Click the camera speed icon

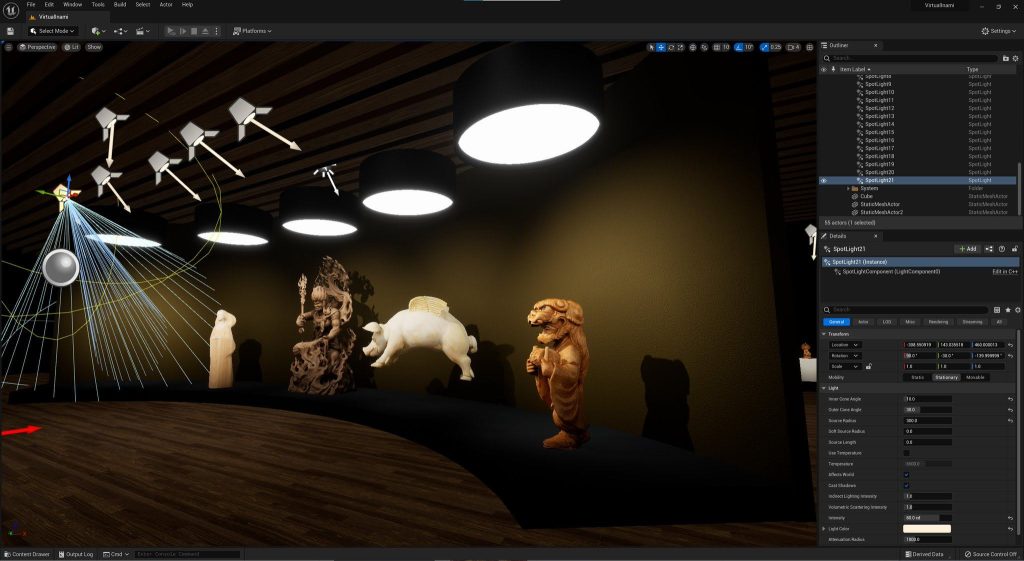[x=794, y=47]
